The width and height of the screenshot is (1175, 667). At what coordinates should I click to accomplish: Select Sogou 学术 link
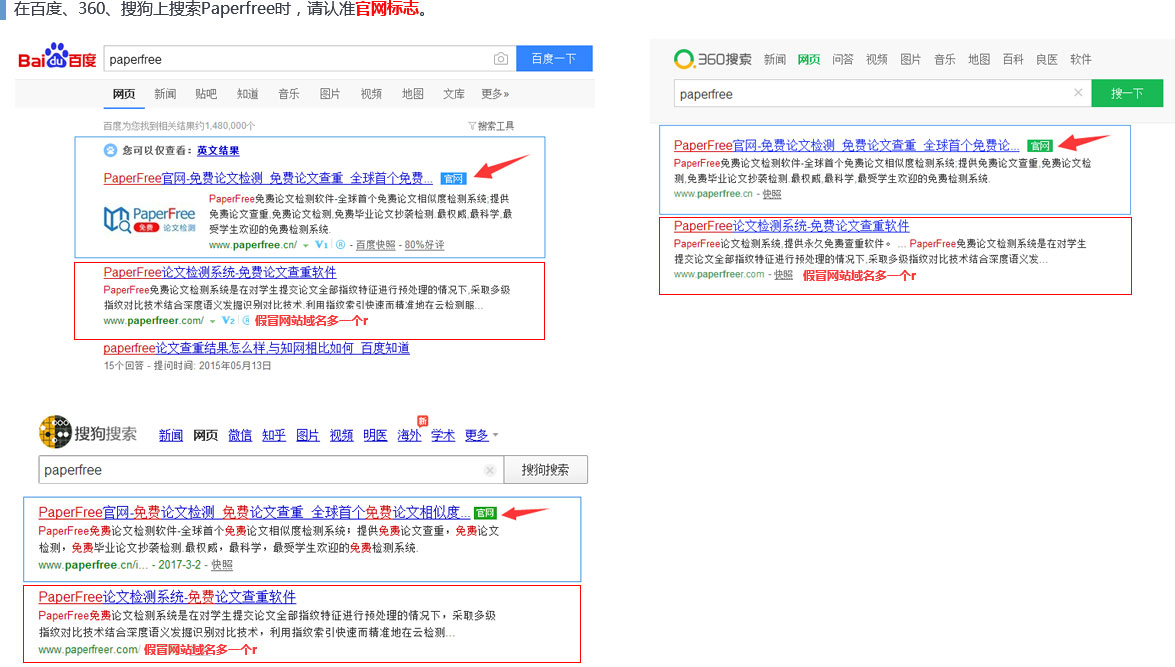(443, 435)
